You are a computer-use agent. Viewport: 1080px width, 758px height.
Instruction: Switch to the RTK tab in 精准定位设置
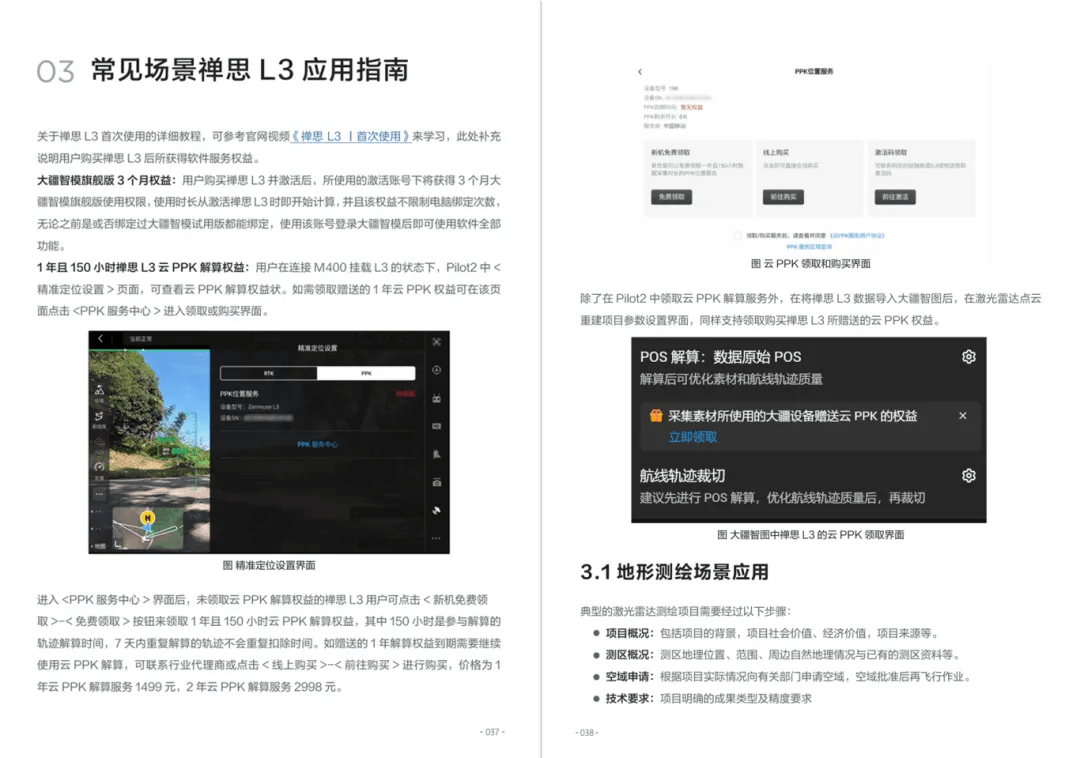pyautogui.click(x=269, y=373)
